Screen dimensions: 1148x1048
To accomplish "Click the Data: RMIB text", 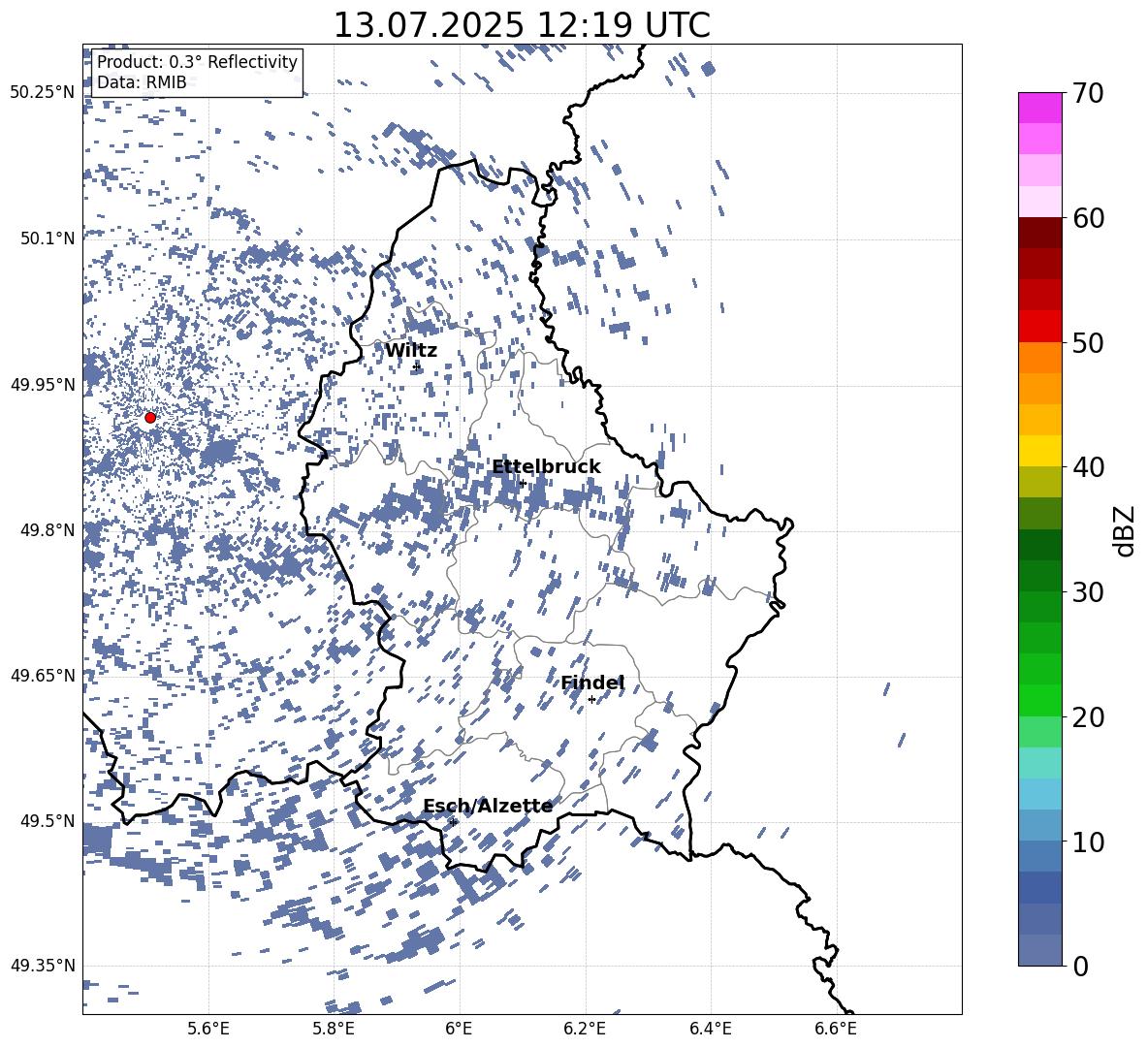I will pos(142,82).
